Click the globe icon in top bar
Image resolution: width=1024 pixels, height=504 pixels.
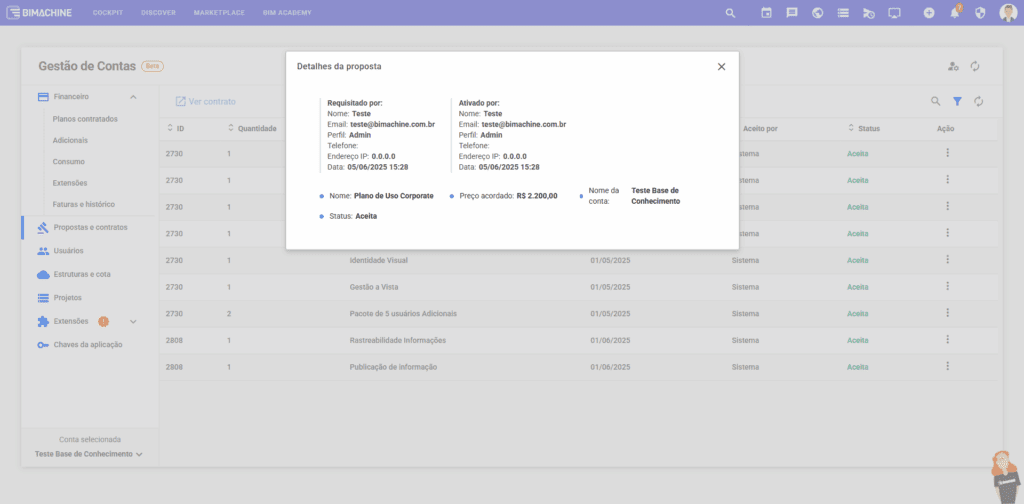(x=817, y=13)
